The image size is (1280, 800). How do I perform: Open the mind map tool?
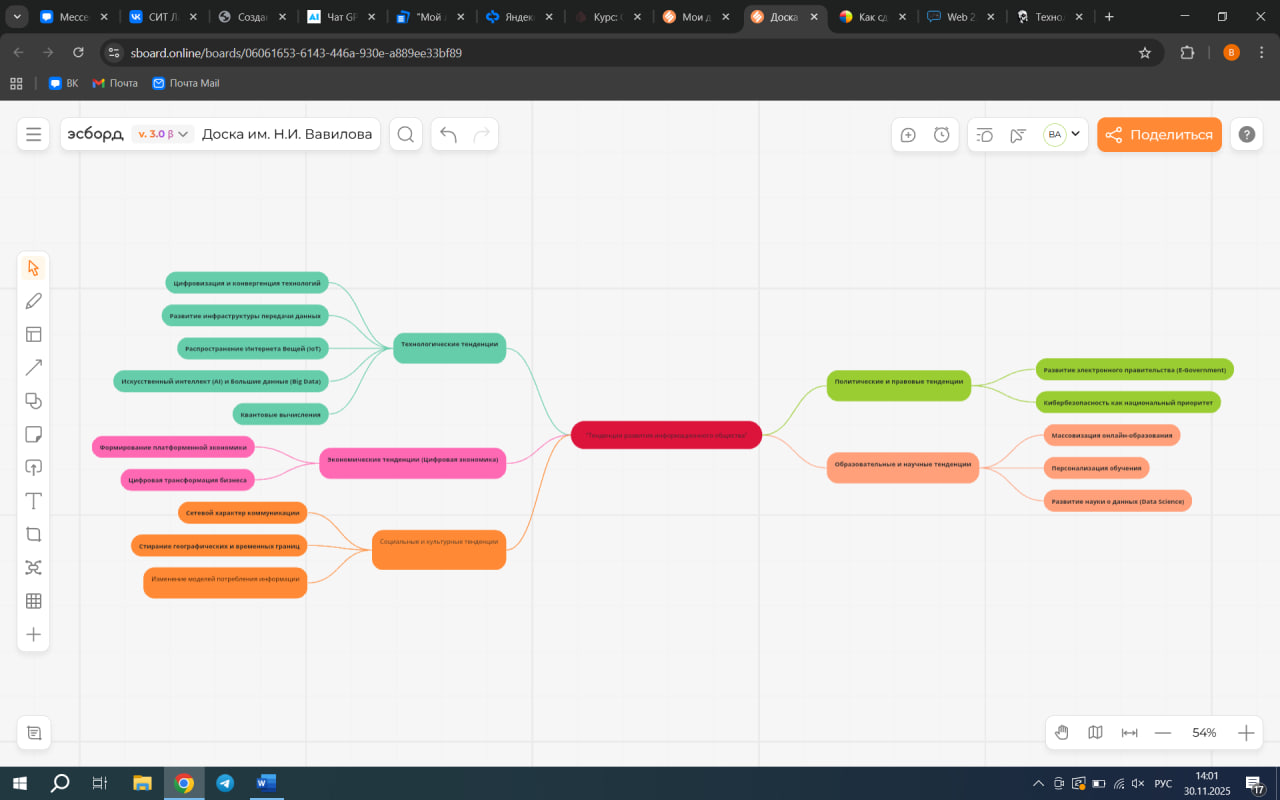[x=33, y=568]
